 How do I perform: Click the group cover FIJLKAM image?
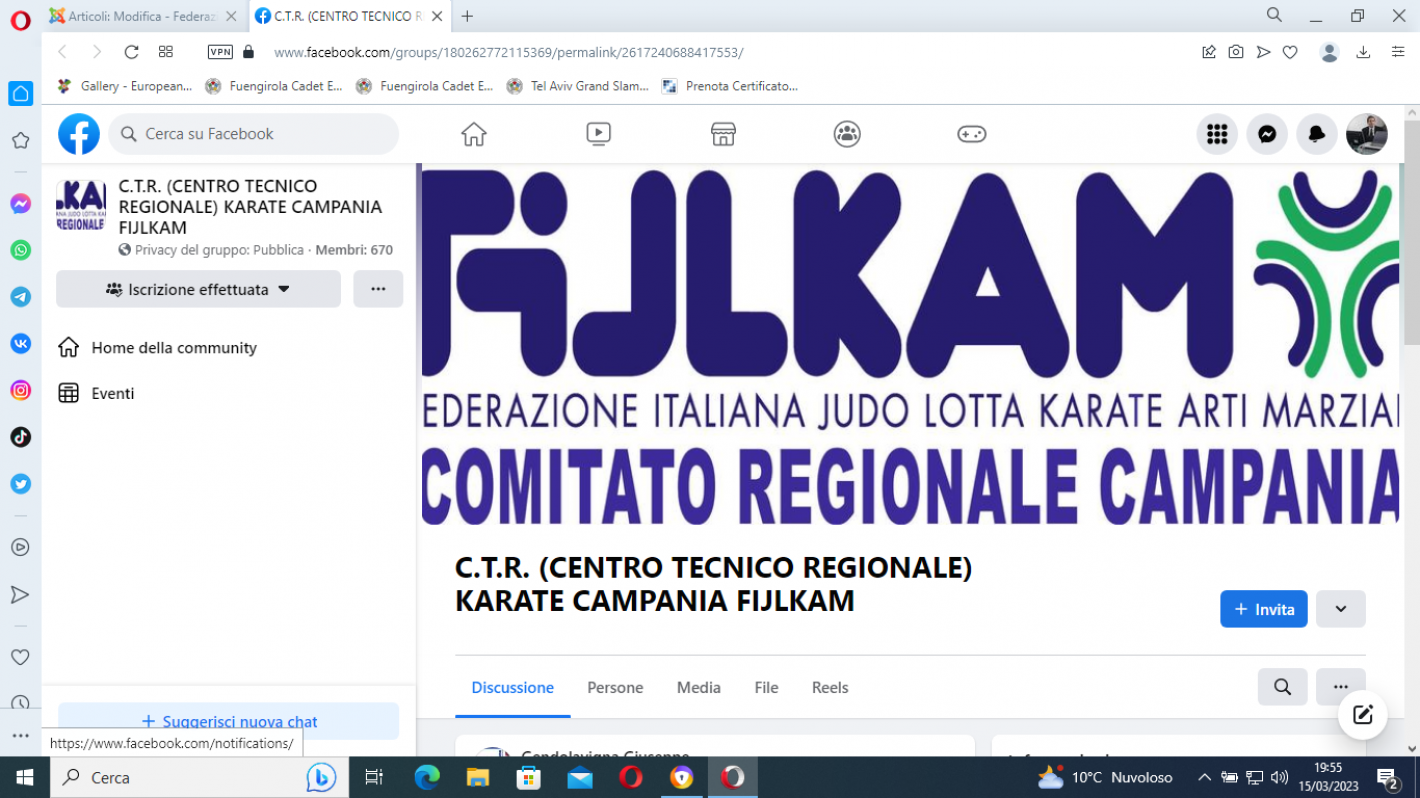[910, 345]
